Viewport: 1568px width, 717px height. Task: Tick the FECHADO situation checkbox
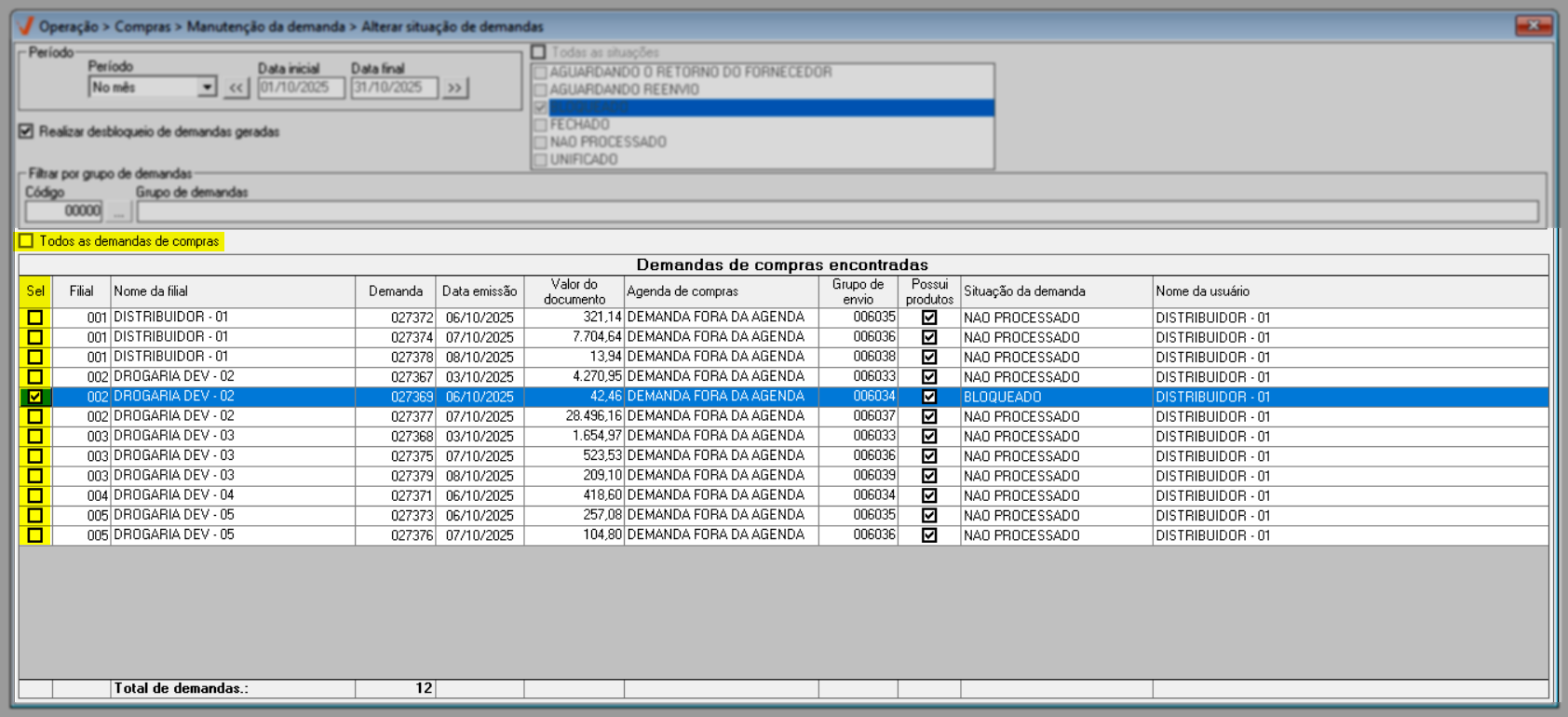[540, 125]
